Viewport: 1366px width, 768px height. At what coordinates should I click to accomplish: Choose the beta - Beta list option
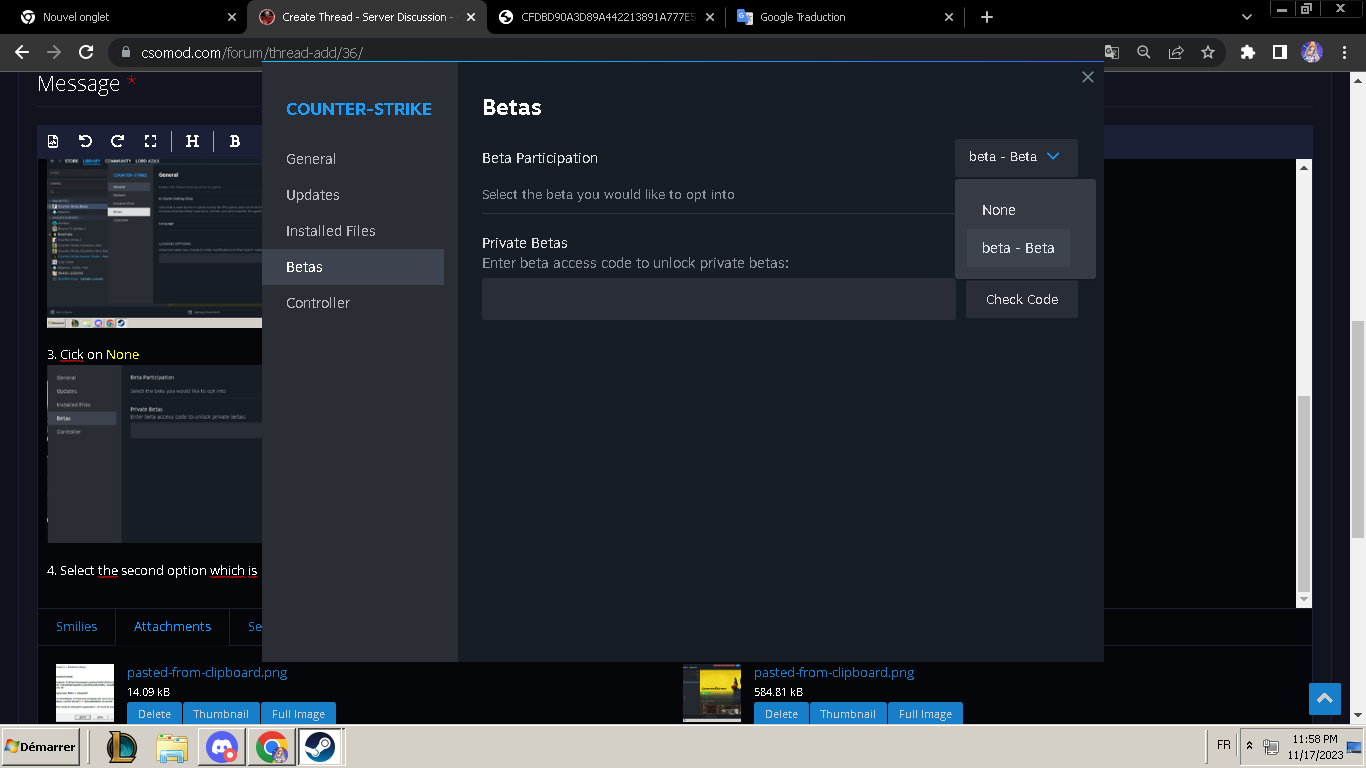click(x=1018, y=248)
